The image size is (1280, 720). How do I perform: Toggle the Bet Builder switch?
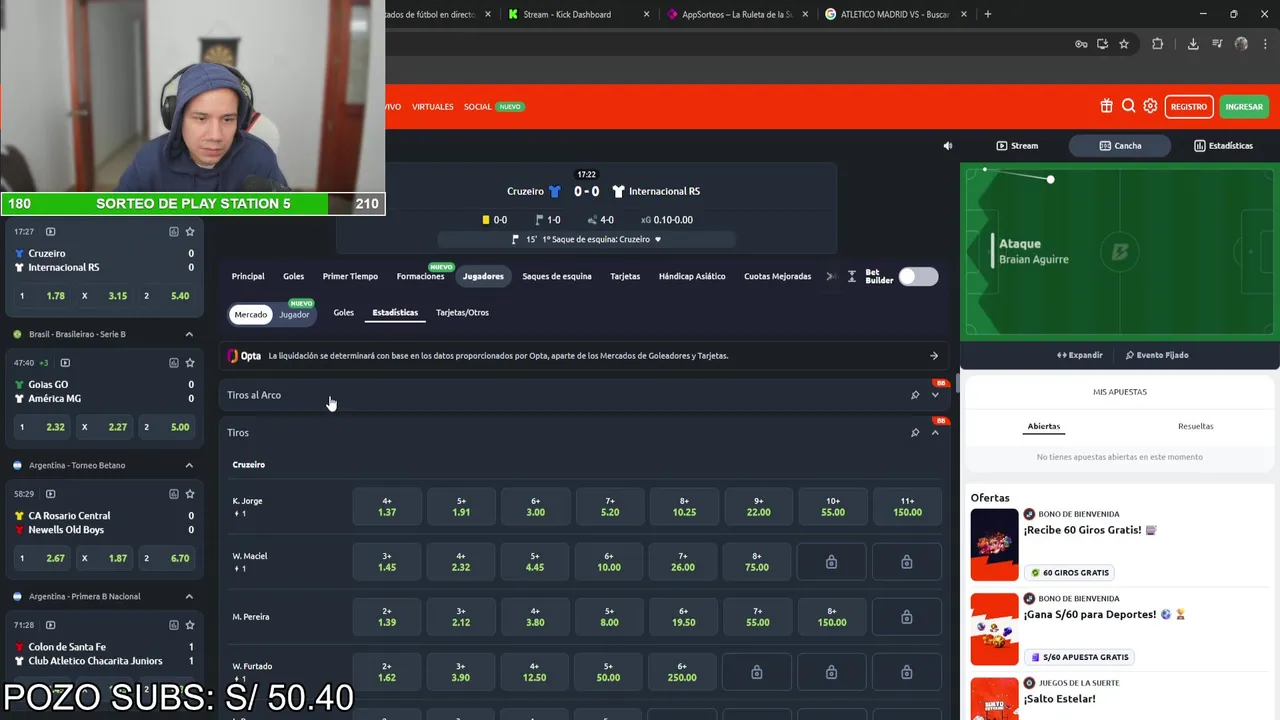(x=918, y=277)
